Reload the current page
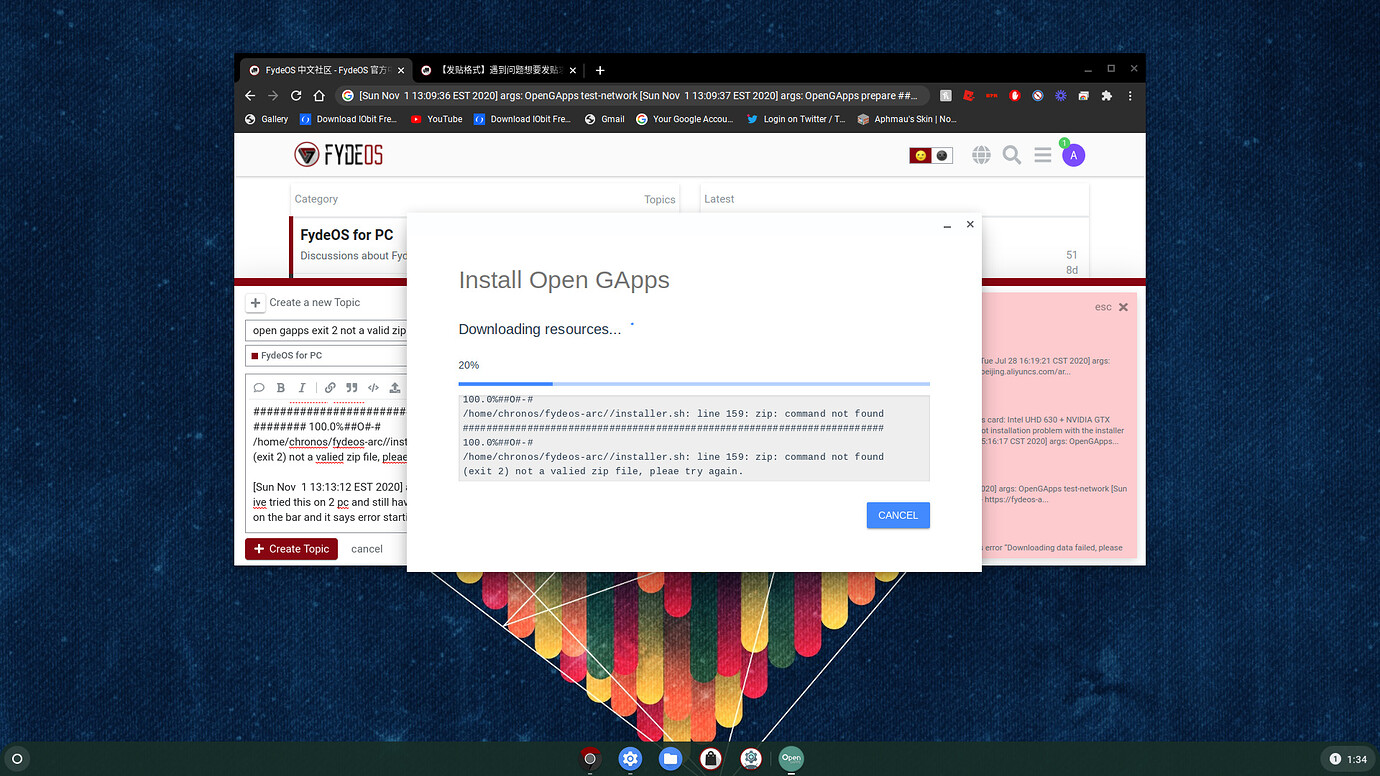This screenshot has height=776, width=1380. 296,96
